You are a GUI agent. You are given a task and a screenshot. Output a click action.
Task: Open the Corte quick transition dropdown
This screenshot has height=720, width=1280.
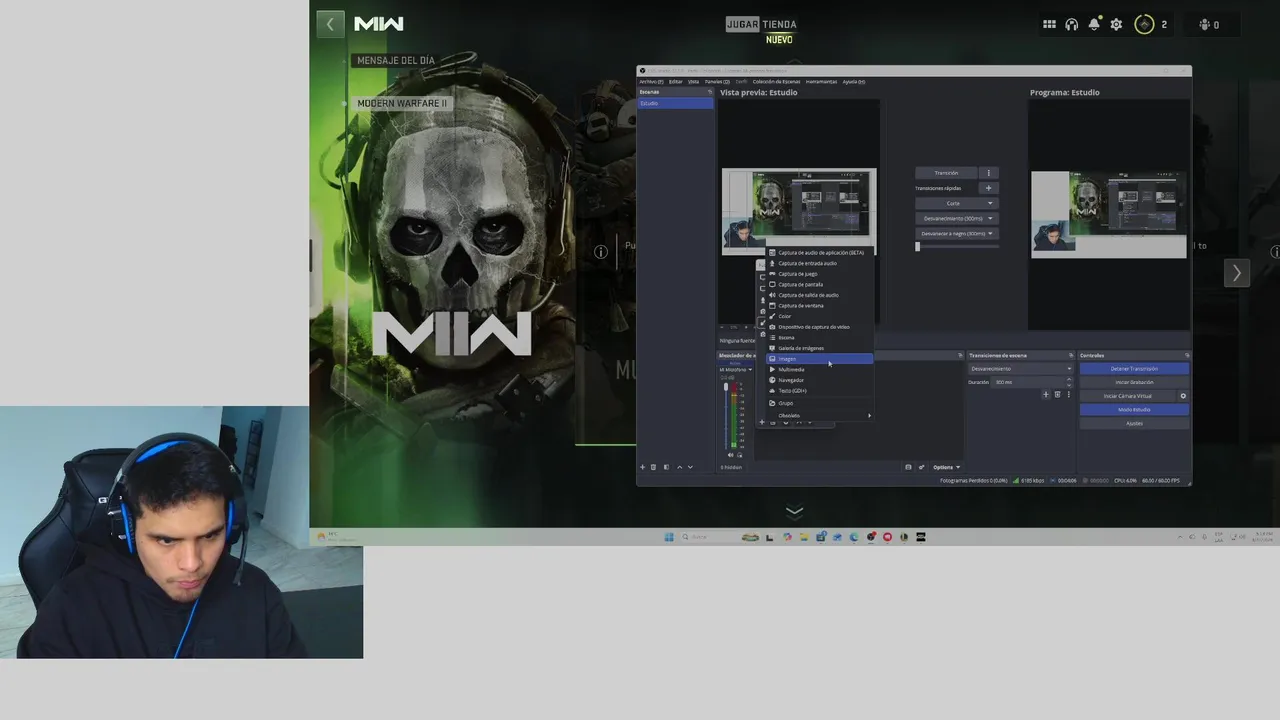(x=957, y=203)
